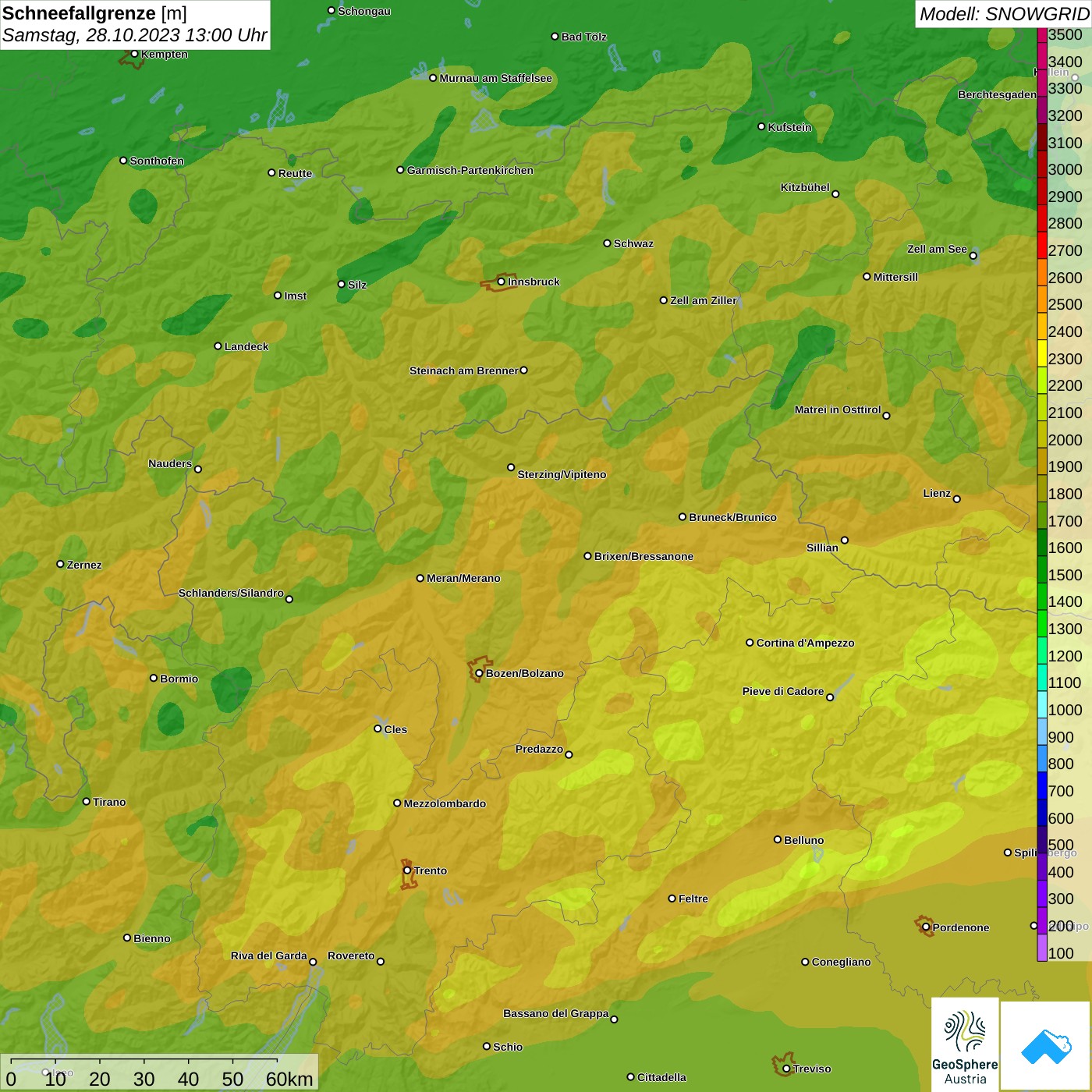
Task: Click the 2300 m yellow legend swatch
Action: (1042, 353)
